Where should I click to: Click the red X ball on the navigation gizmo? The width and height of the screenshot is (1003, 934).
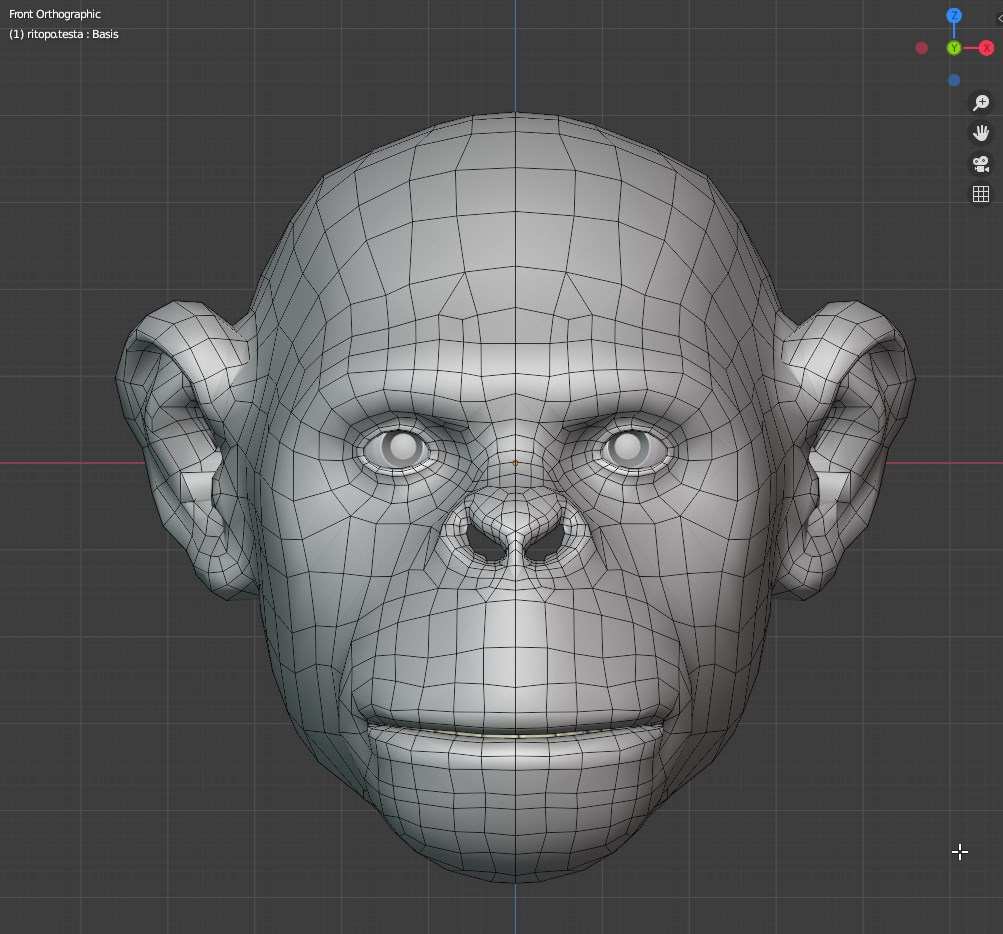[x=986, y=47]
